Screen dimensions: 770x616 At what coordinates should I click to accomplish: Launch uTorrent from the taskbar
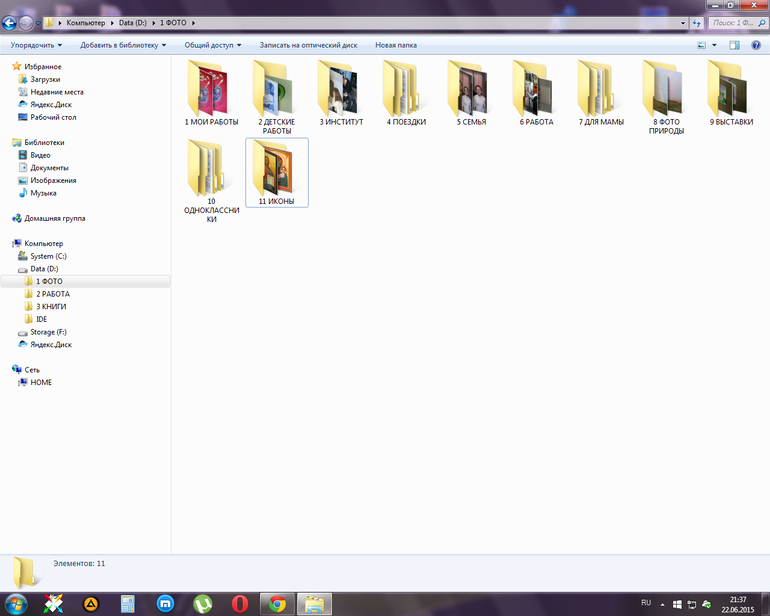pyautogui.click(x=203, y=603)
